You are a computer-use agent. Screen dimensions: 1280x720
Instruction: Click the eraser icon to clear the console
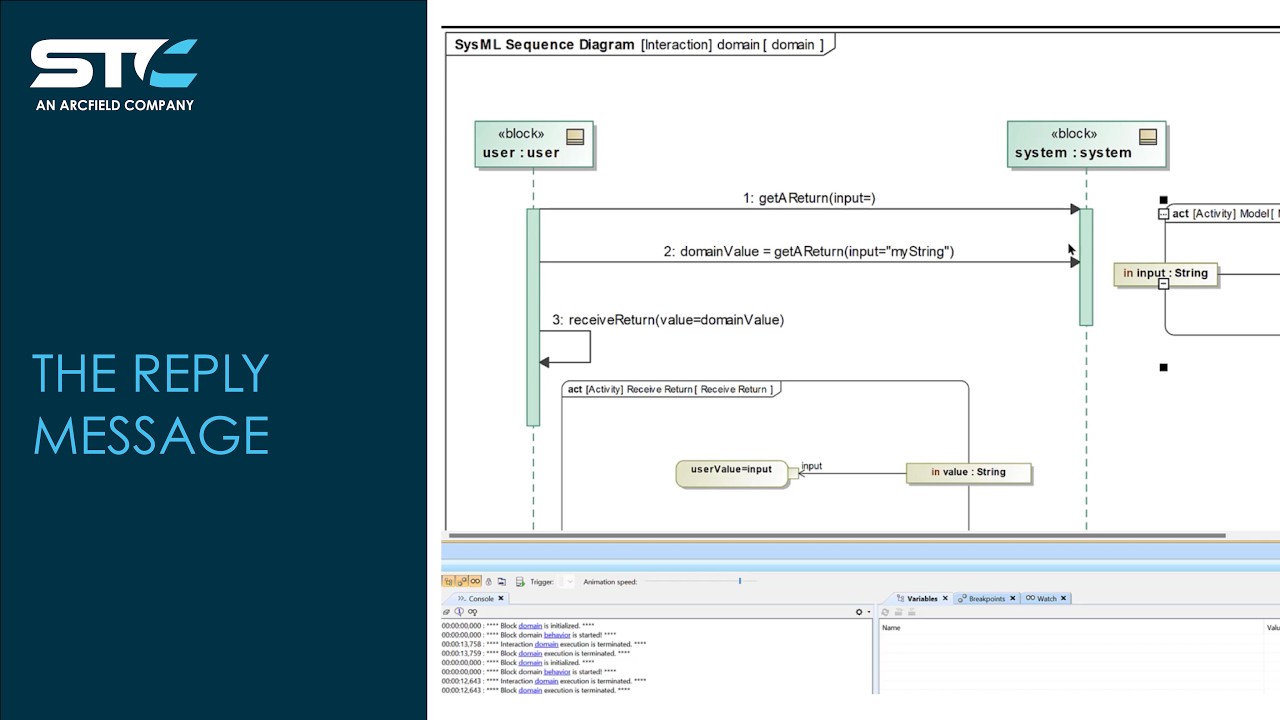click(446, 612)
